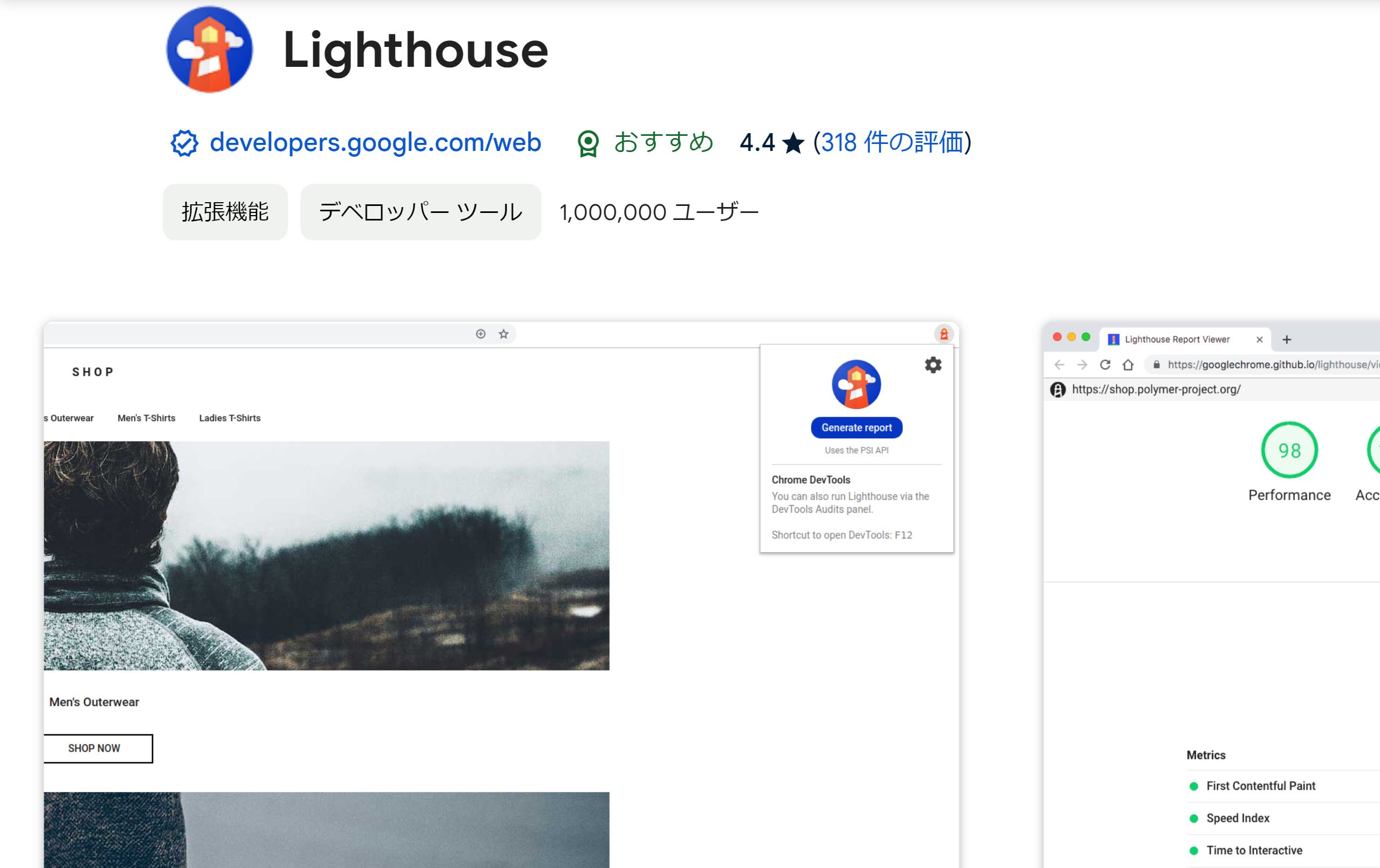Click the browser back arrow
Viewport: 1380px width, 868px height.
(1059, 364)
